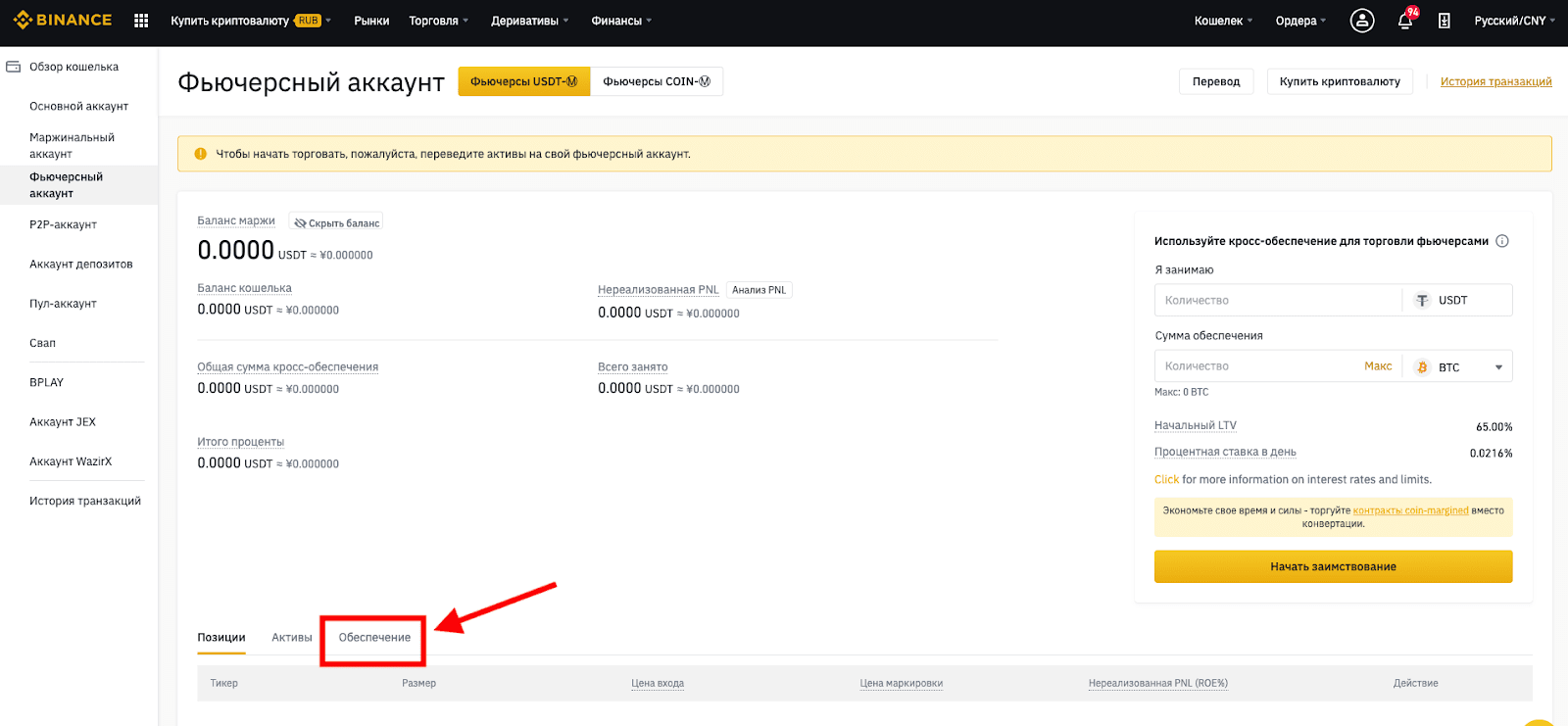Click the BTC coin icon
1568x726 pixels.
click(1422, 367)
